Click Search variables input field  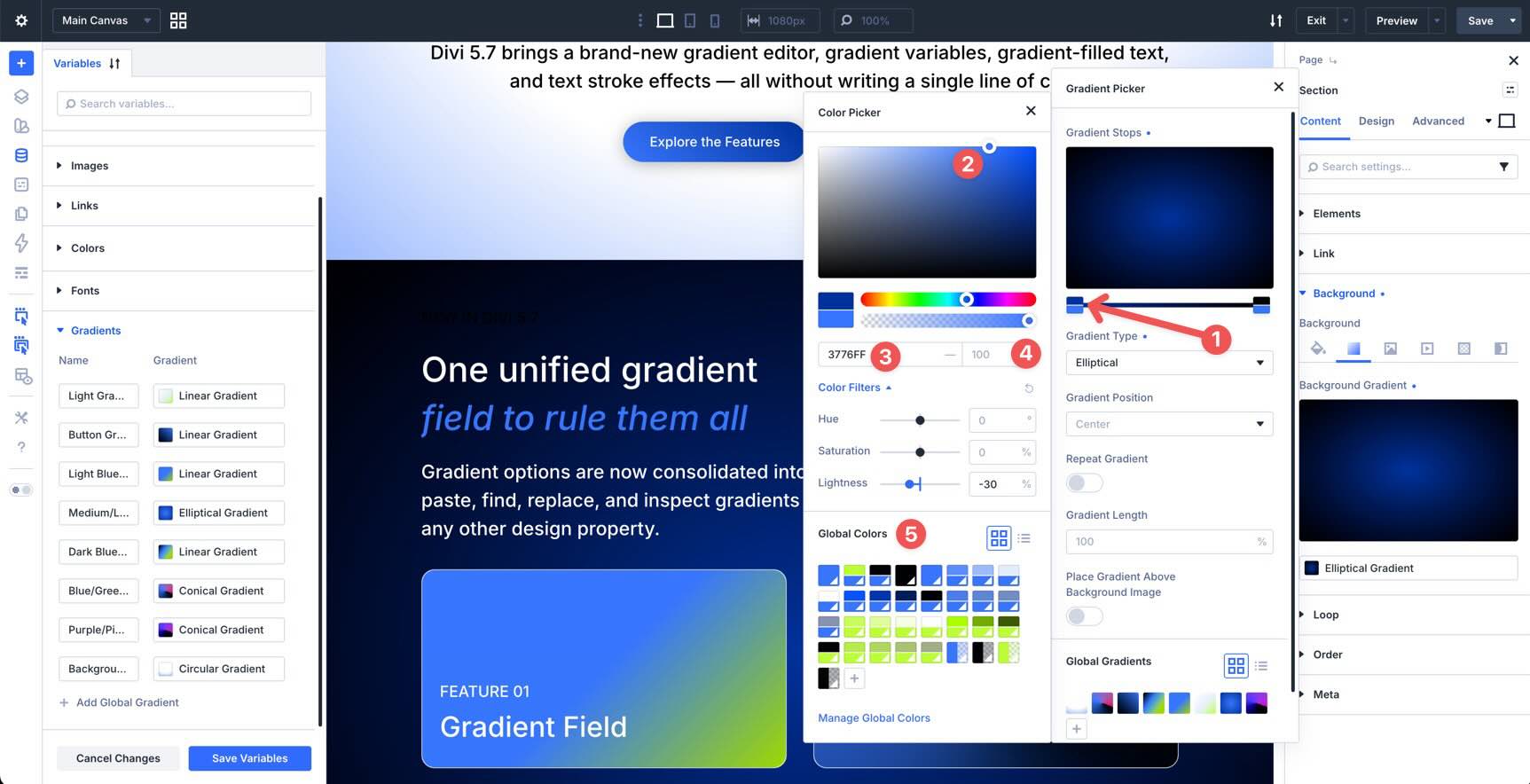[x=184, y=104]
